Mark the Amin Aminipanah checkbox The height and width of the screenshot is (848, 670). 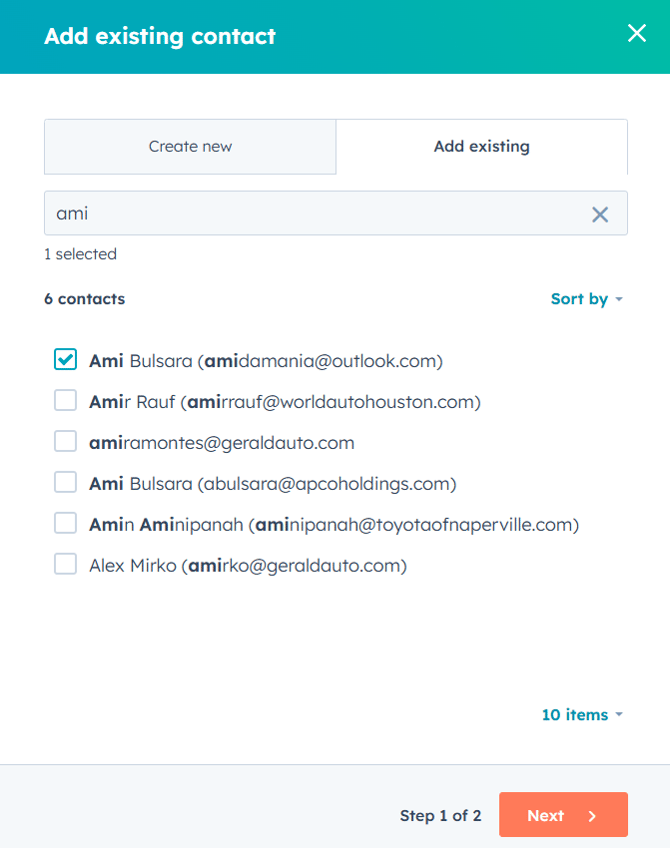[x=65, y=524]
